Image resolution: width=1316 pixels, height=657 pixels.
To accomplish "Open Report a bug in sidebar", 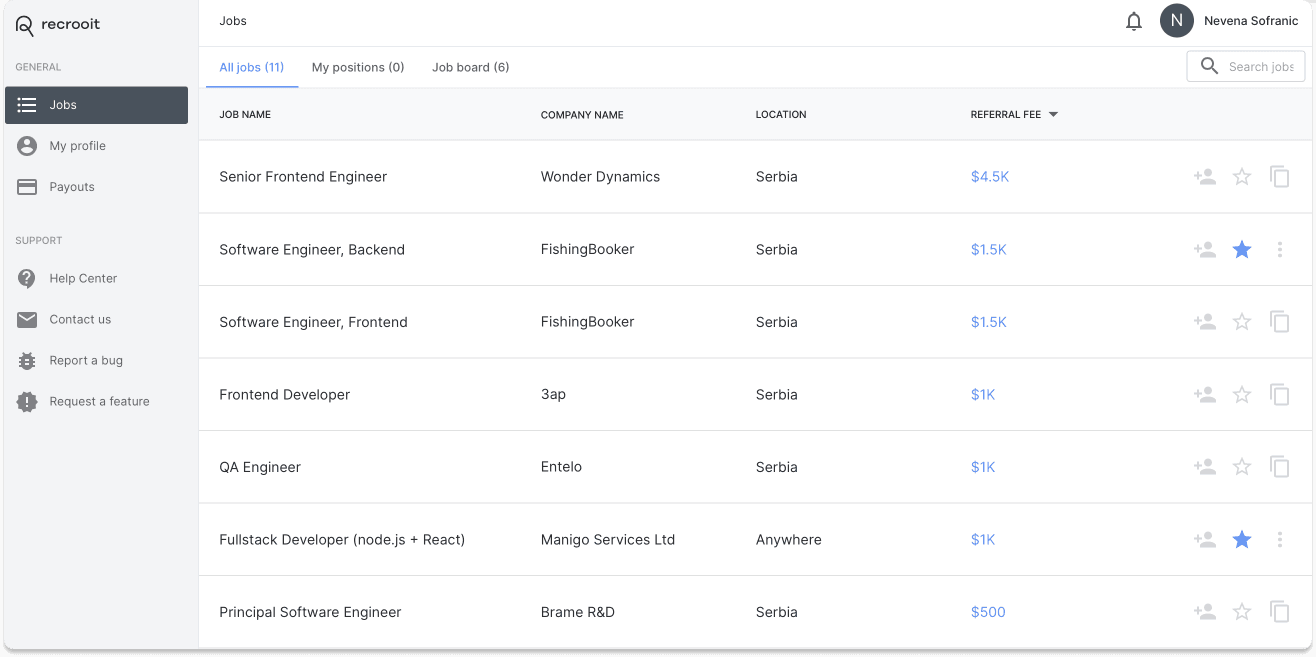I will pos(86,361).
